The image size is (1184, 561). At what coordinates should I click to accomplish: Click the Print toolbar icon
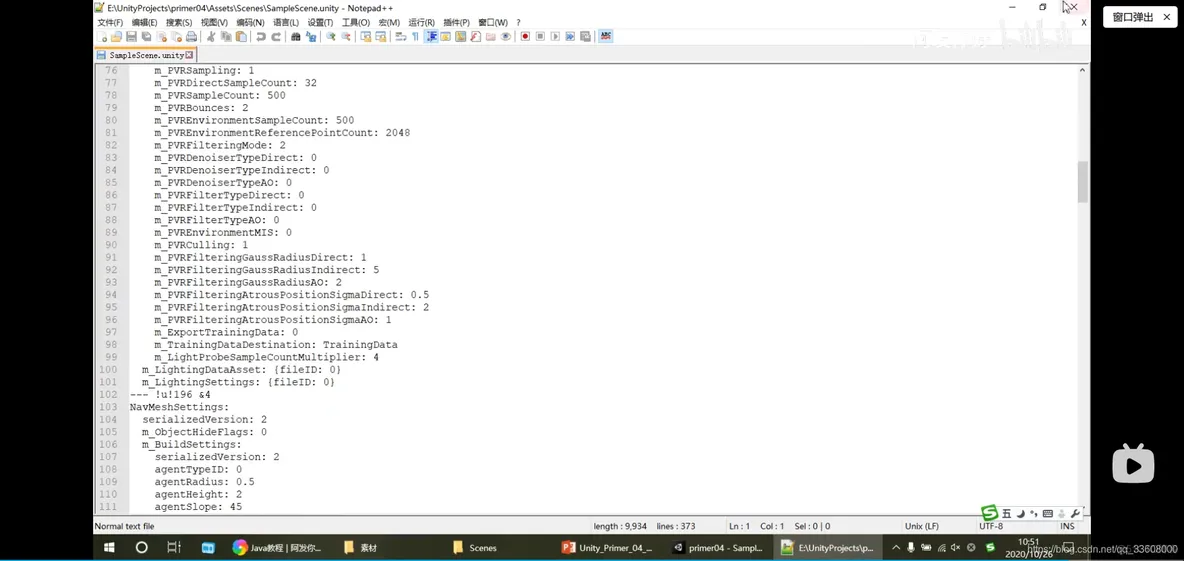click(x=191, y=36)
